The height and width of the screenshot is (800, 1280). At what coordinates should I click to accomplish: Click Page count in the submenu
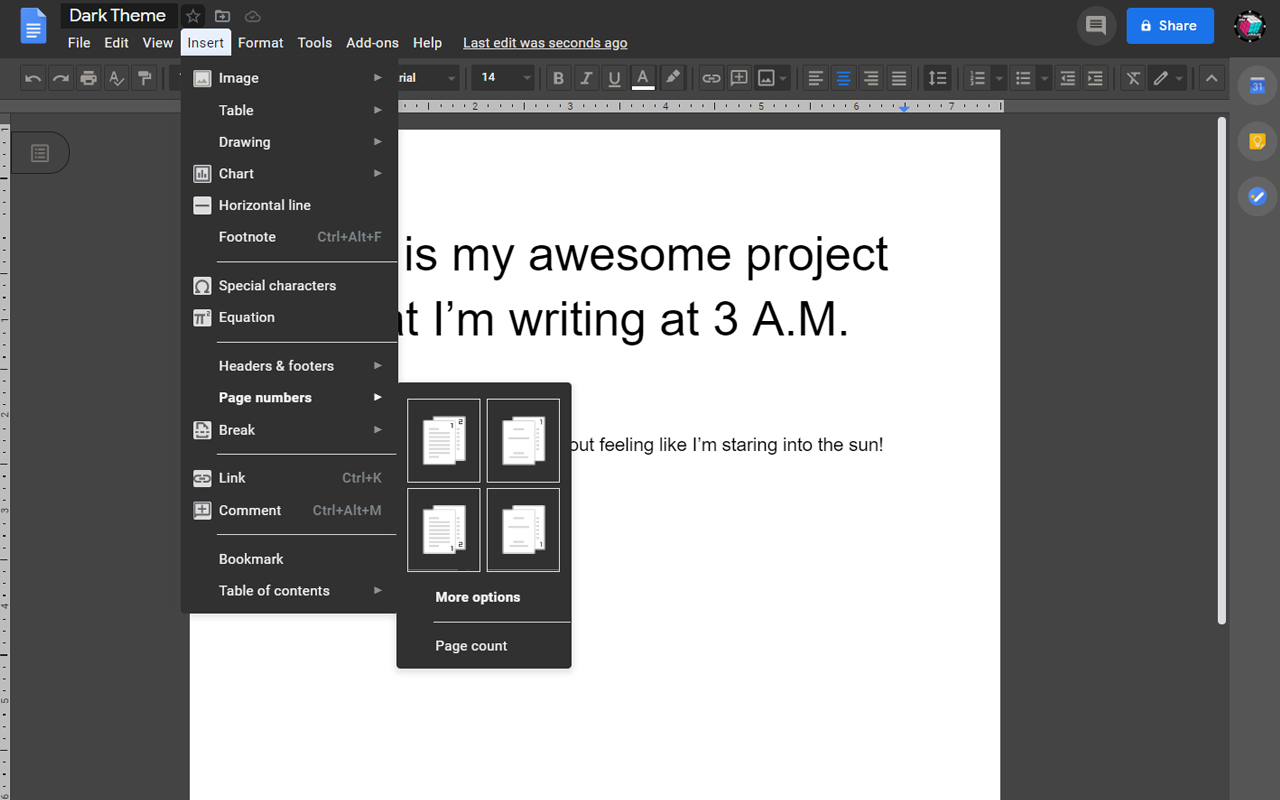[471, 645]
